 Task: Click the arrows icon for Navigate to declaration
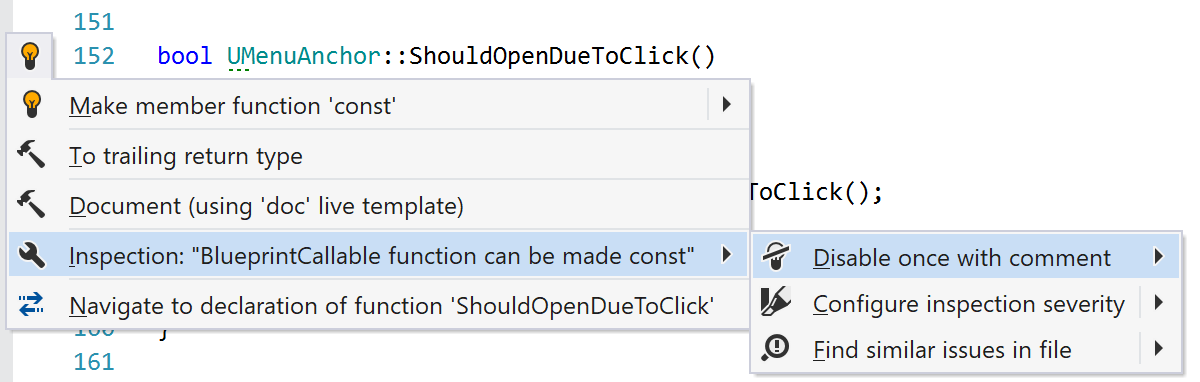pos(32,304)
